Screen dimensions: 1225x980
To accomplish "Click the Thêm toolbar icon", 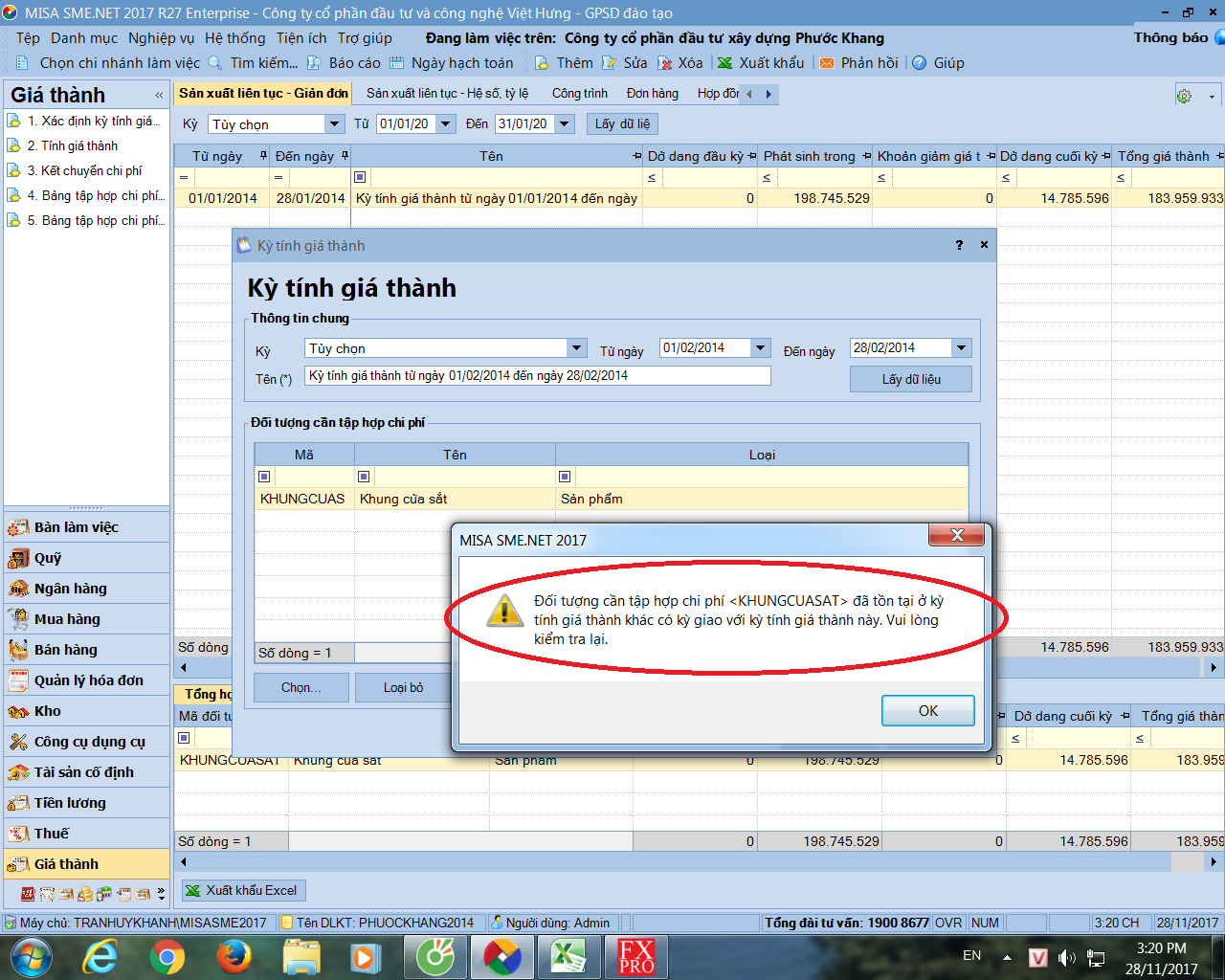I will click(x=542, y=63).
